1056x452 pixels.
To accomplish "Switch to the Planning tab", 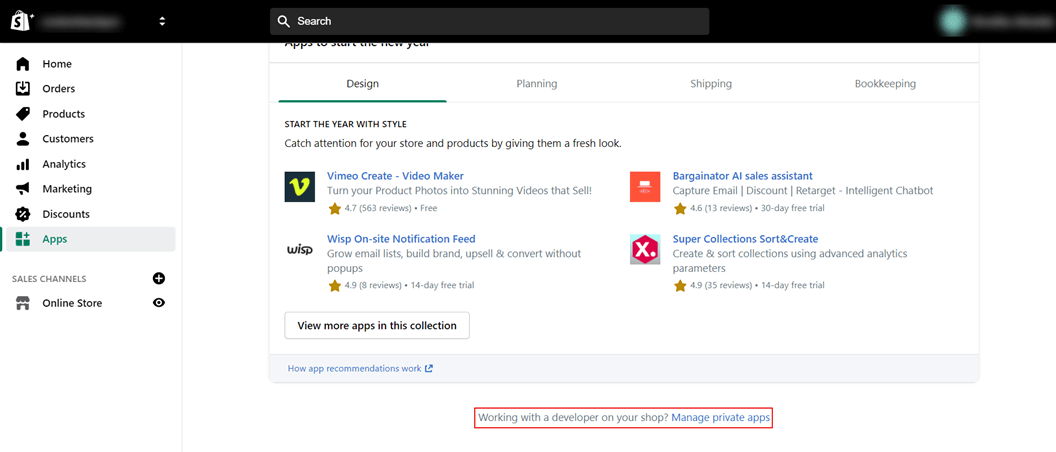I will [x=537, y=84].
